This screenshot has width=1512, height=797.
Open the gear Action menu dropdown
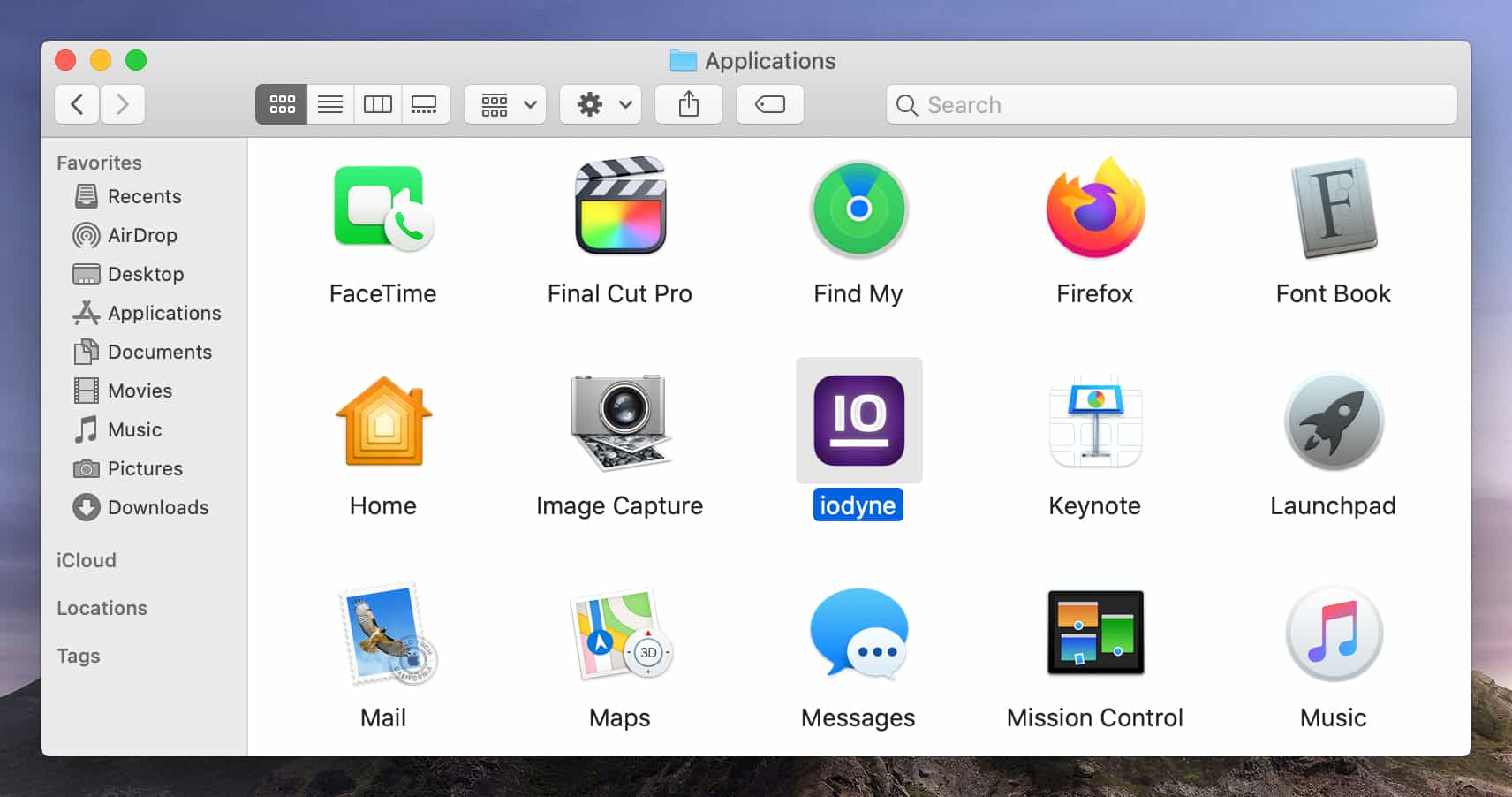(601, 105)
